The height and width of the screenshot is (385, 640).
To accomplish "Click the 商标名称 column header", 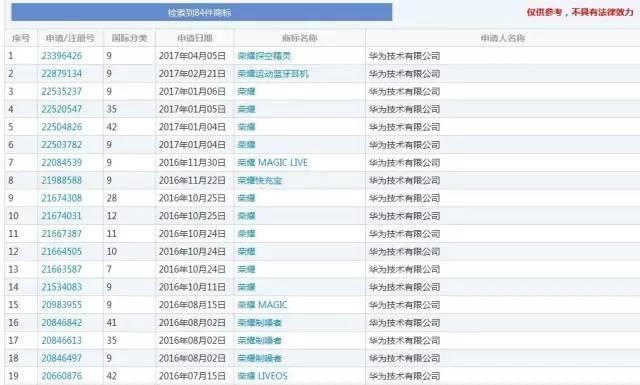I will click(x=300, y=38).
